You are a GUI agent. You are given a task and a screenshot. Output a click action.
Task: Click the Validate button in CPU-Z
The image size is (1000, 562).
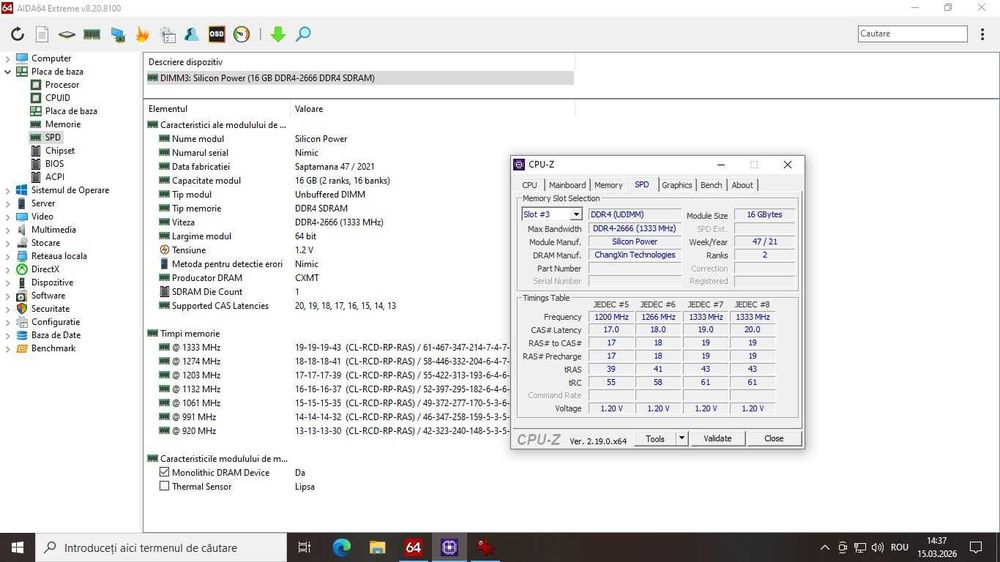pyautogui.click(x=717, y=438)
